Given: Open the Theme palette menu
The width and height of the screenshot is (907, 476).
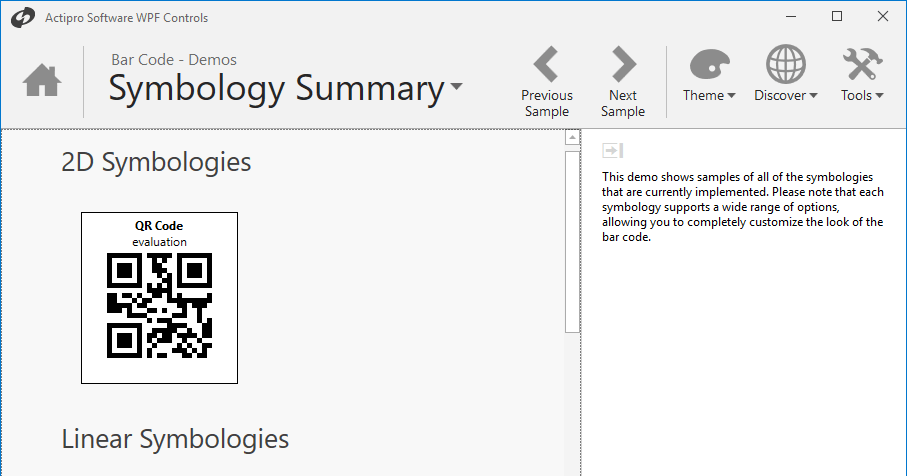Looking at the screenshot, I should (x=709, y=74).
